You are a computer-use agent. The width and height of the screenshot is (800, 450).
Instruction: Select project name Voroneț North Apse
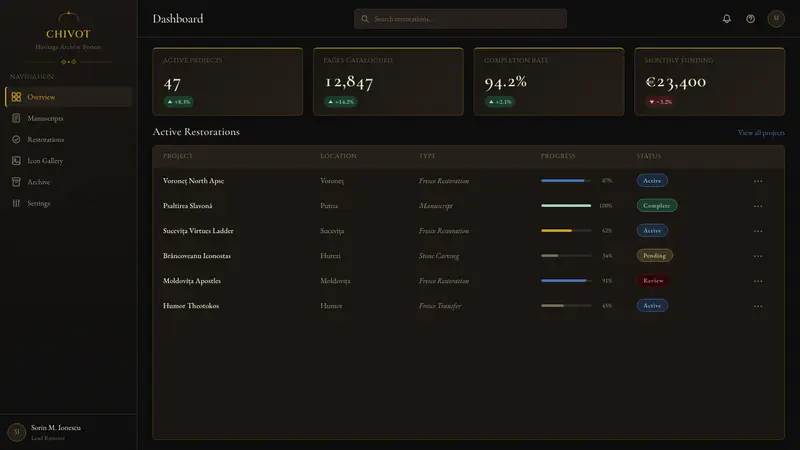(193, 181)
